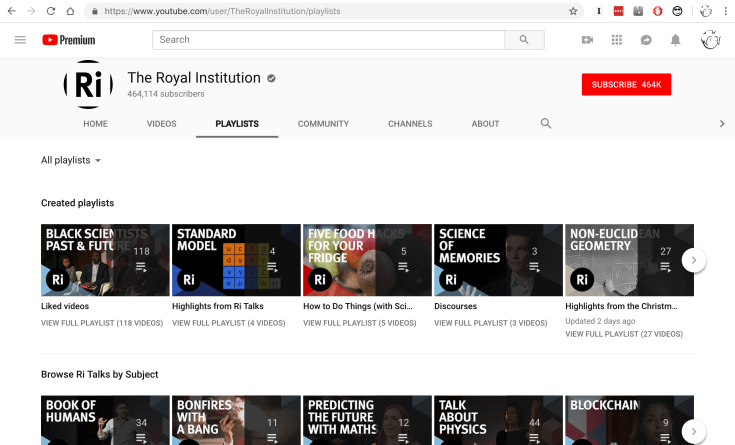Image resolution: width=735 pixels, height=445 pixels.
Task: Click in the YouTube Search field
Action: [x=329, y=40]
